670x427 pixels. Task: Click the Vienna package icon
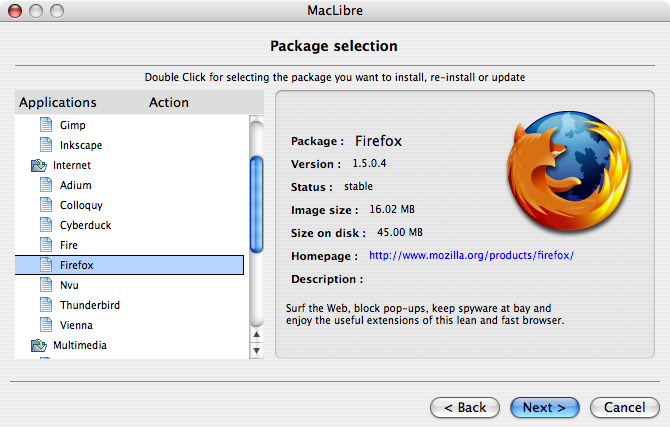[45, 325]
